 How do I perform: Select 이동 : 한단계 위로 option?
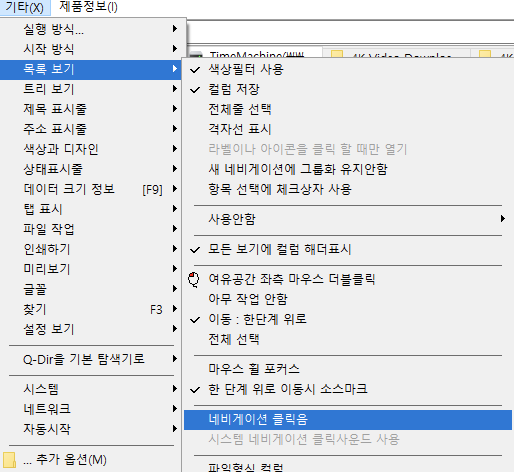(x=348, y=319)
